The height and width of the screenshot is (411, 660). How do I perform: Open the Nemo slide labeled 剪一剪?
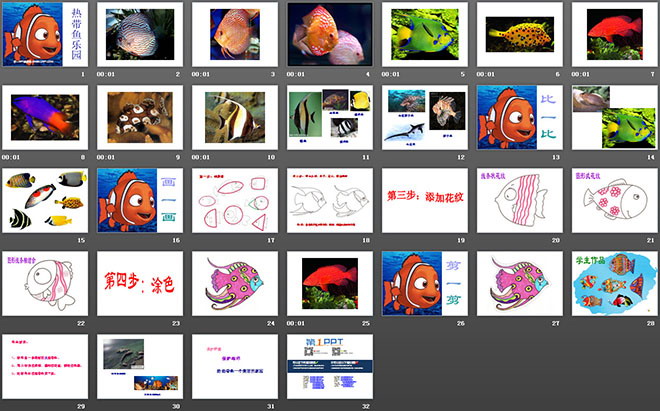tap(425, 283)
